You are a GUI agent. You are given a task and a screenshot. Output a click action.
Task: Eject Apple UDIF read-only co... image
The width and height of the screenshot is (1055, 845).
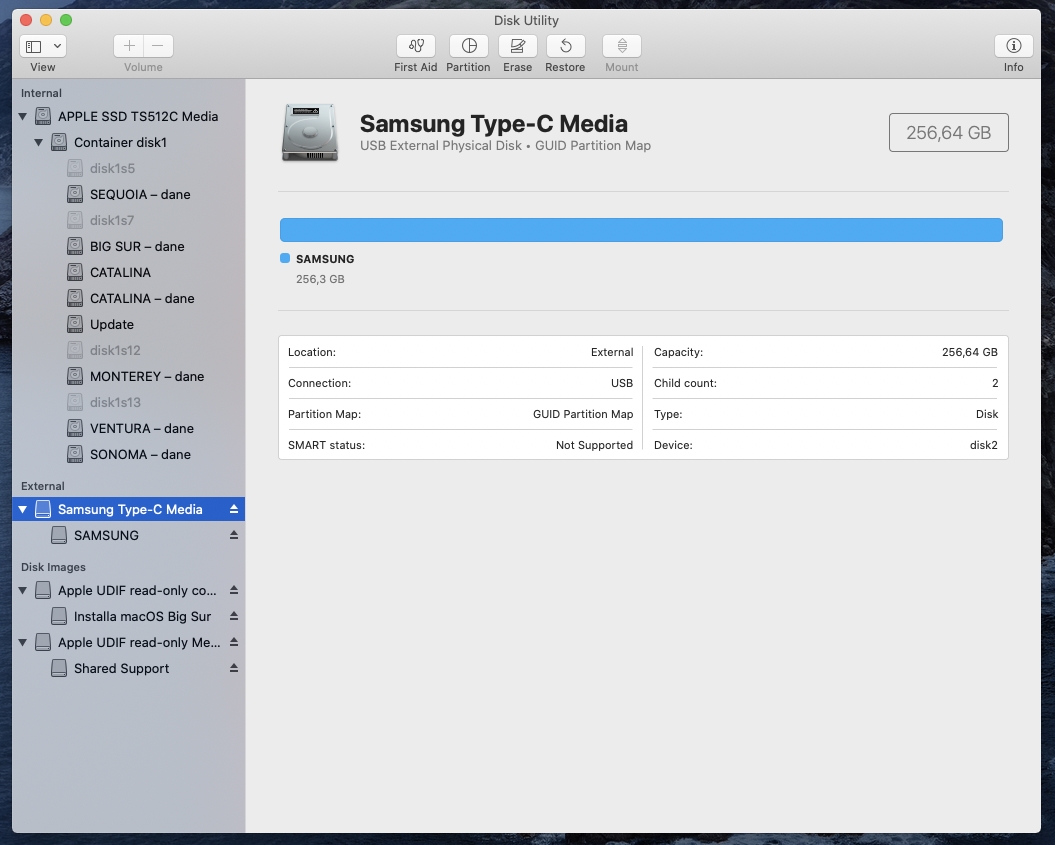click(x=234, y=591)
